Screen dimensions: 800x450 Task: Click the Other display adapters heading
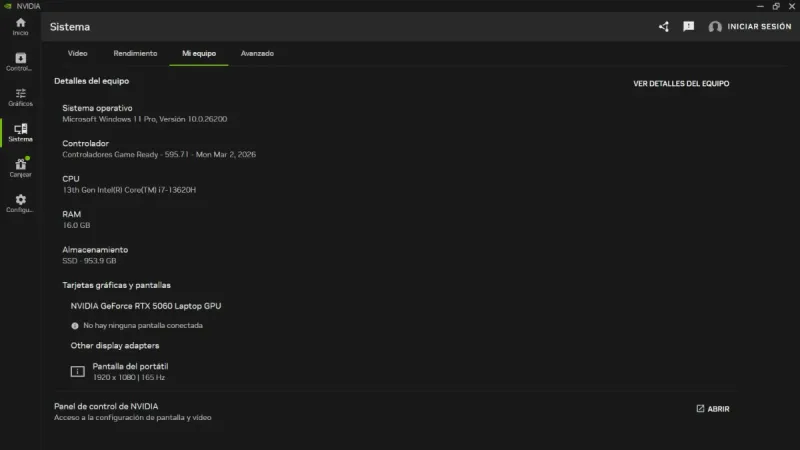coord(115,346)
